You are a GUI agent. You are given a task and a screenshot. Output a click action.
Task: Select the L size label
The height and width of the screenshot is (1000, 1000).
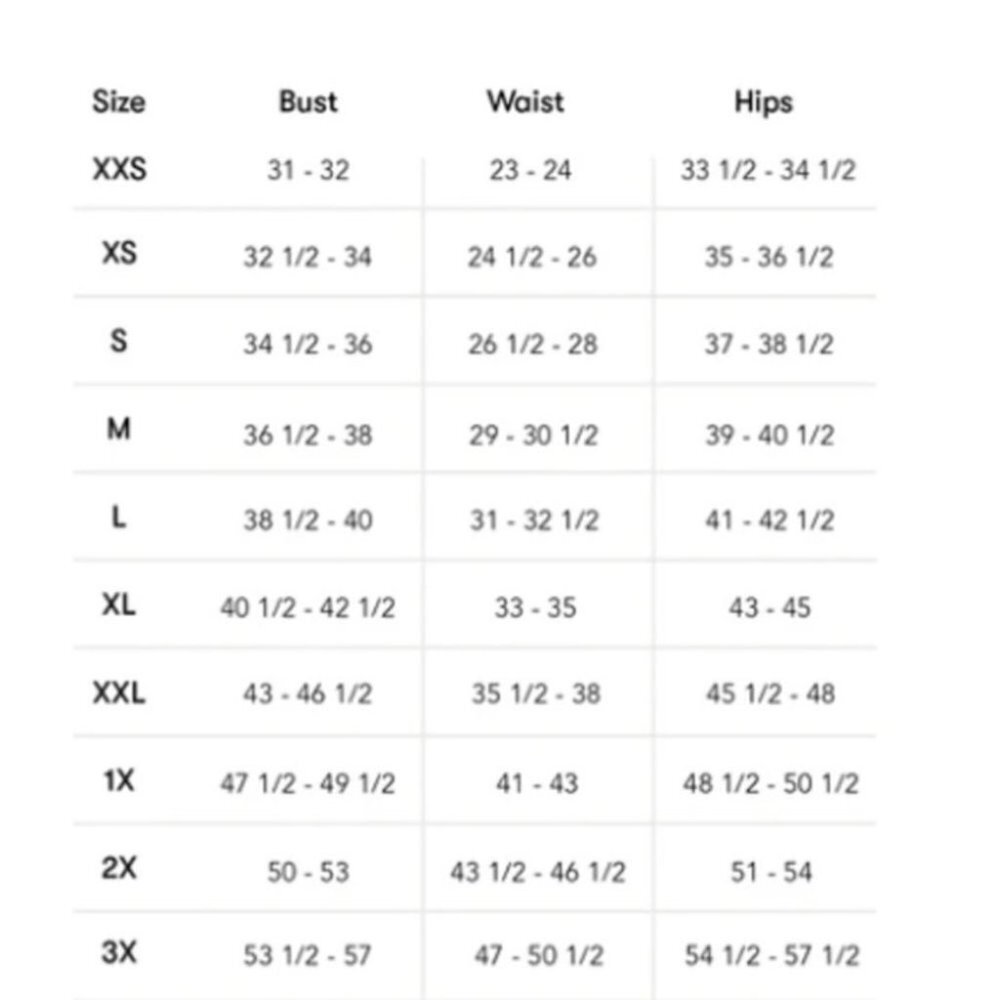coord(119,517)
